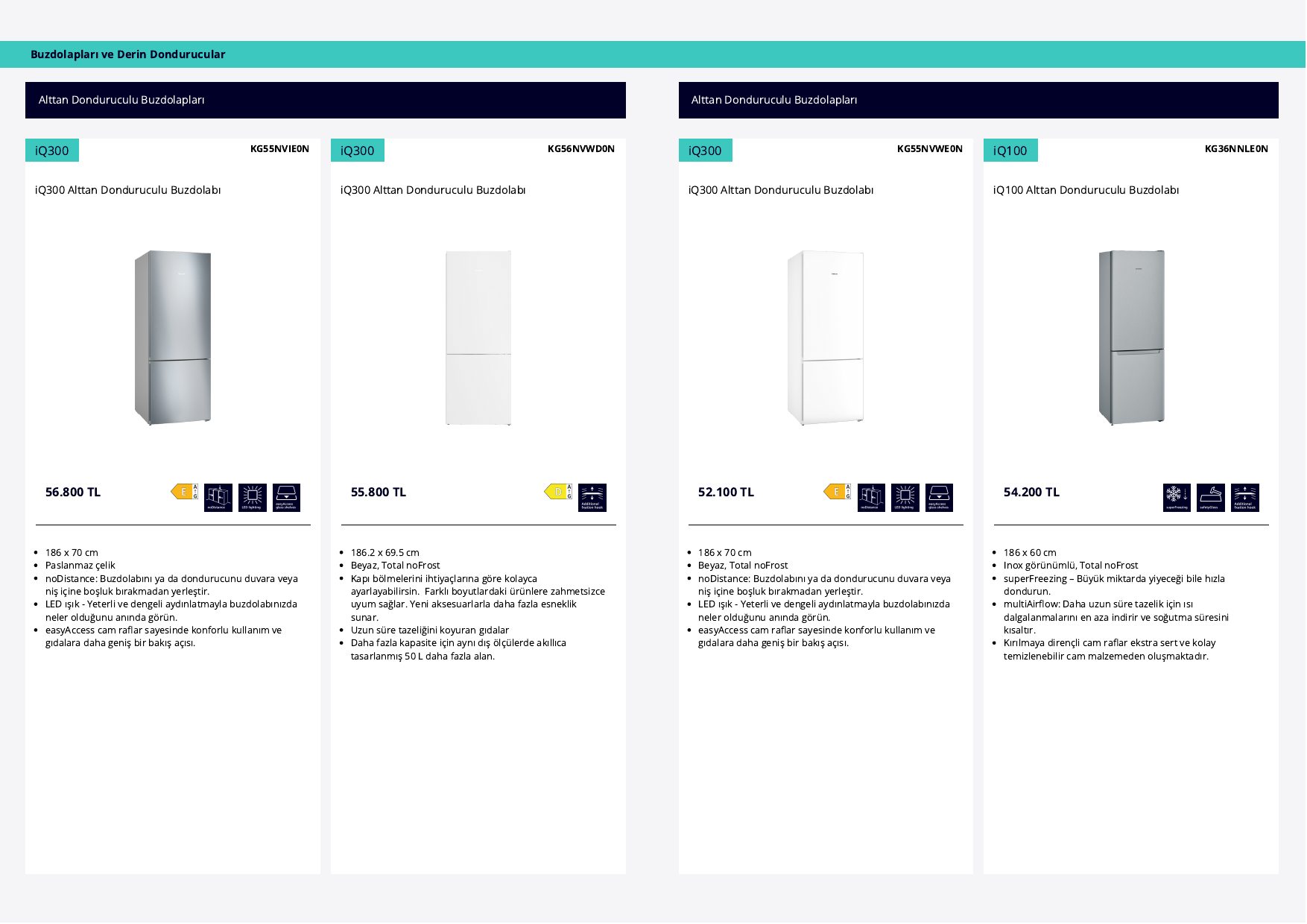
Task: Click the product title under the KG55NVWE0N code
Action: pyautogui.click(x=781, y=190)
